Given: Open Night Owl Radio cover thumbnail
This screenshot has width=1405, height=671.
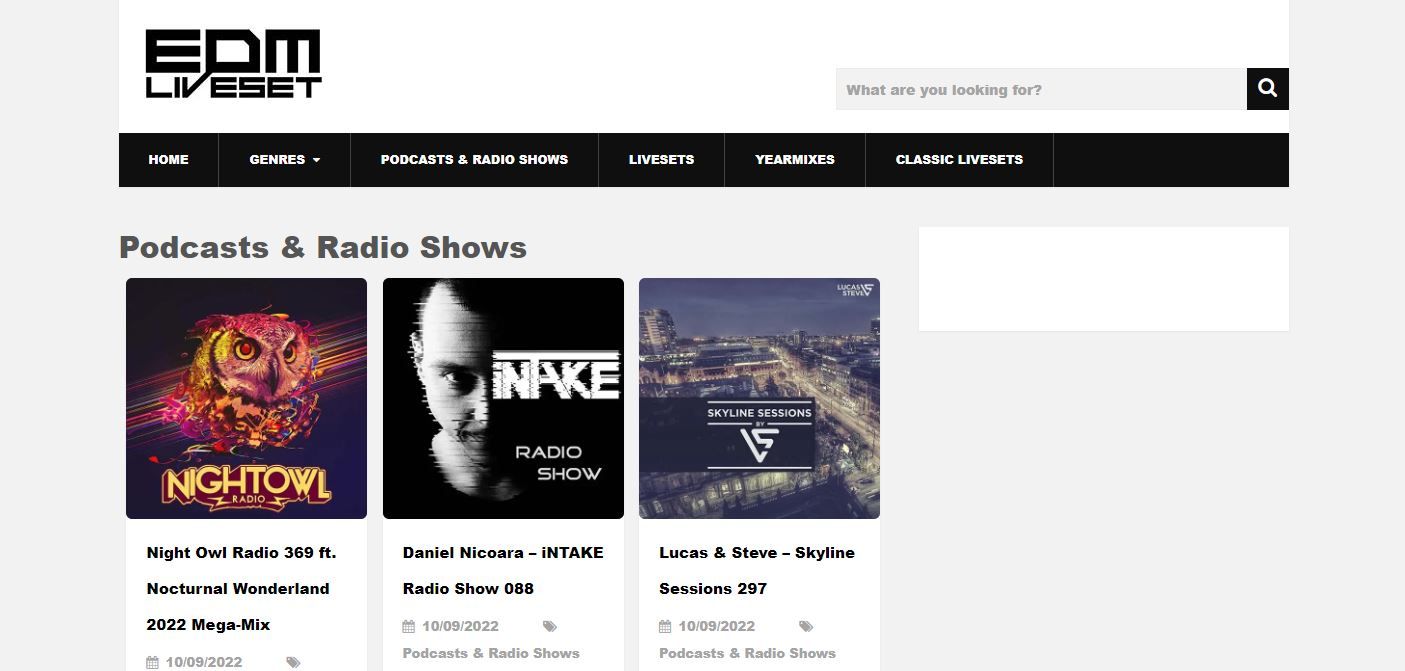Looking at the screenshot, I should 246,398.
